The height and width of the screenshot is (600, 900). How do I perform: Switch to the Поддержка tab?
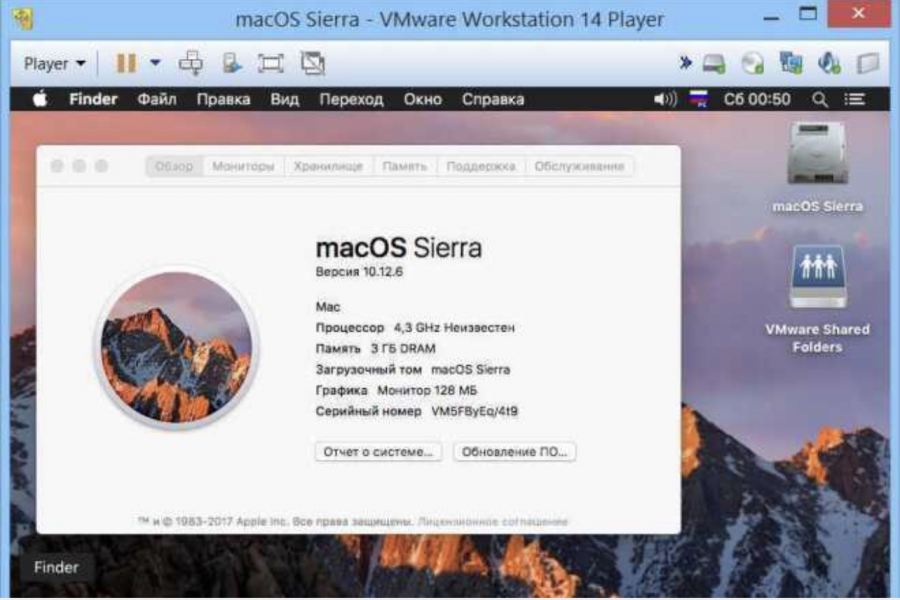(481, 167)
